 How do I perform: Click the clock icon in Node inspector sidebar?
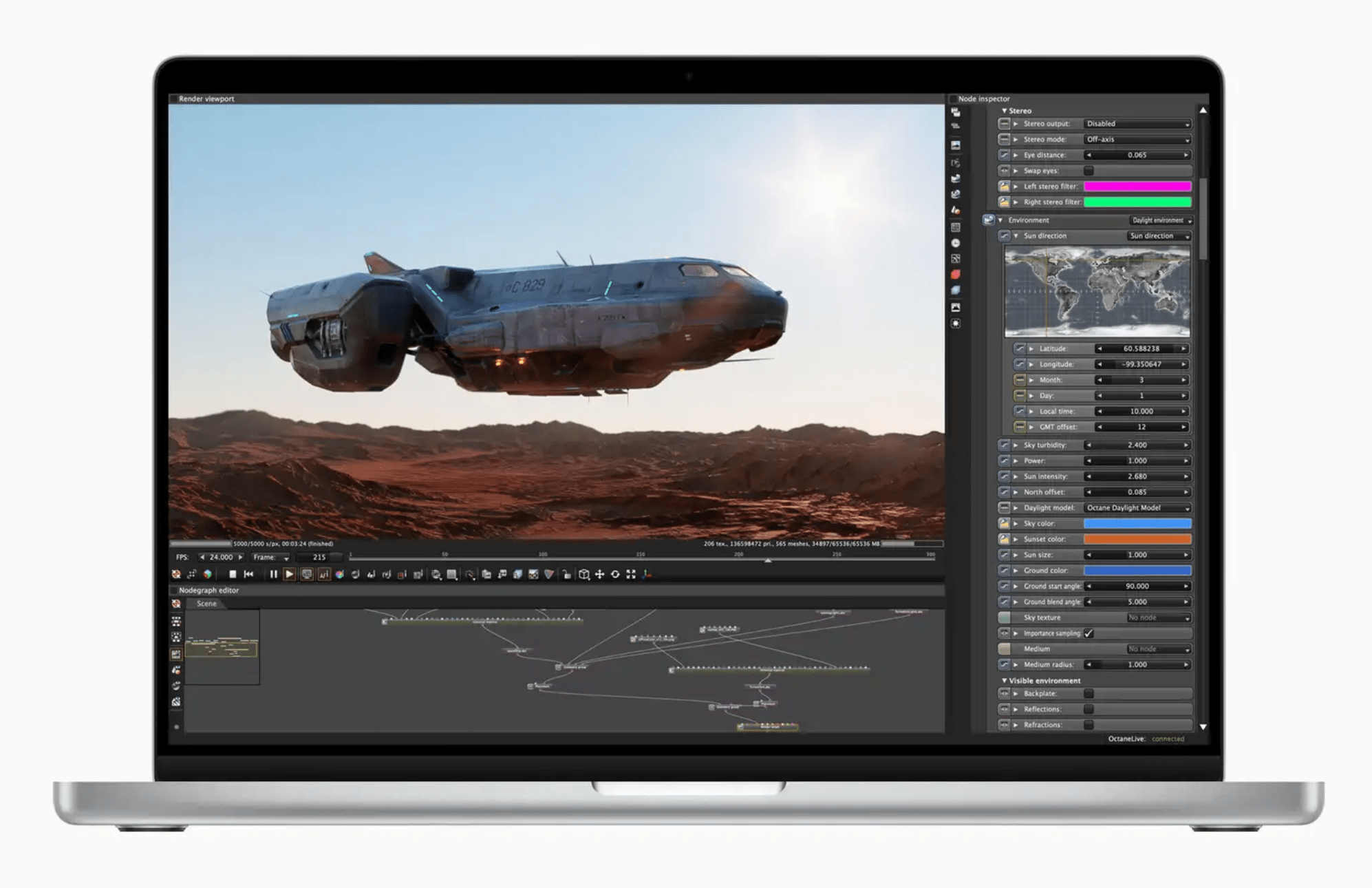tap(956, 243)
